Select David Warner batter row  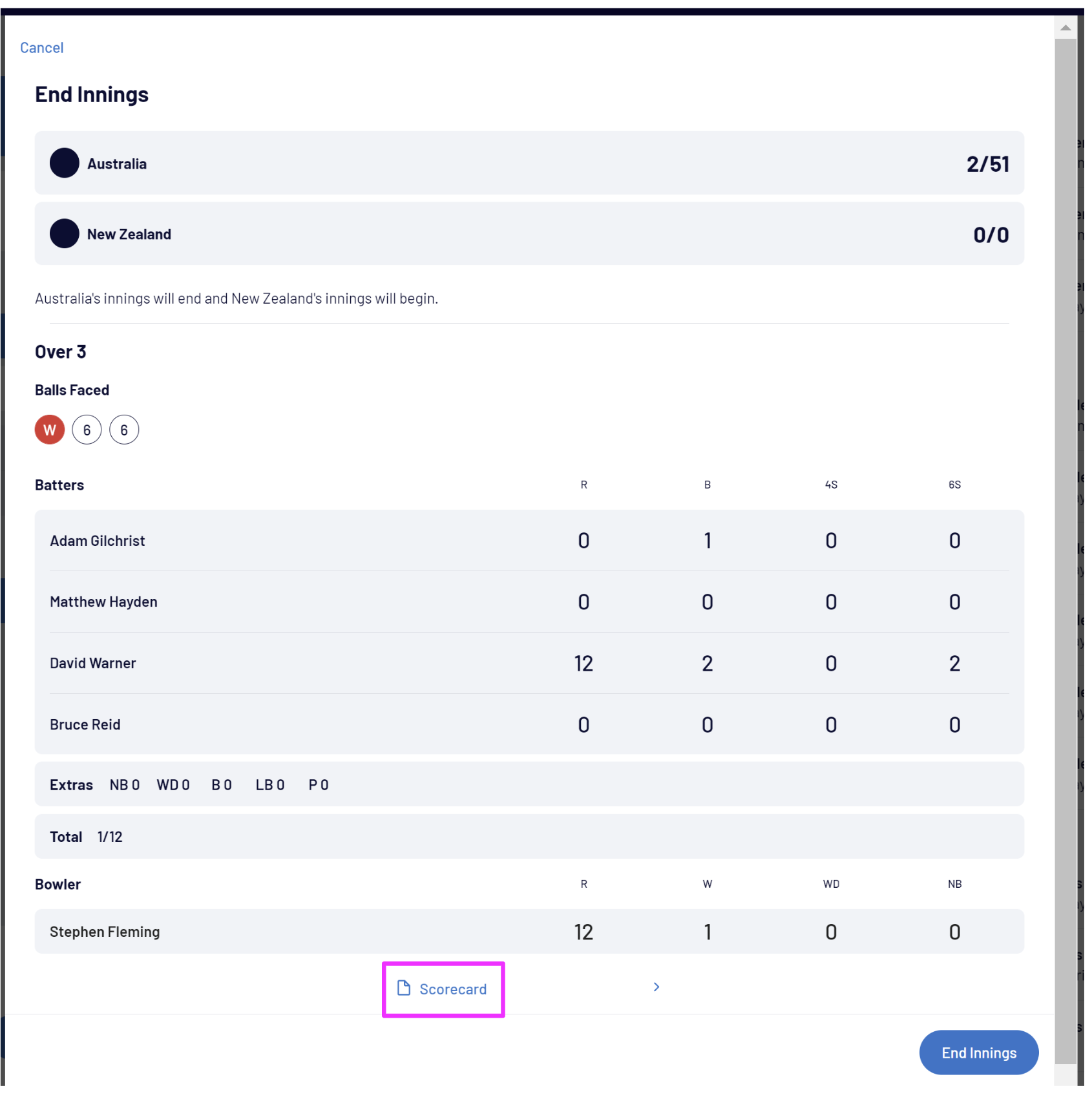(529, 664)
